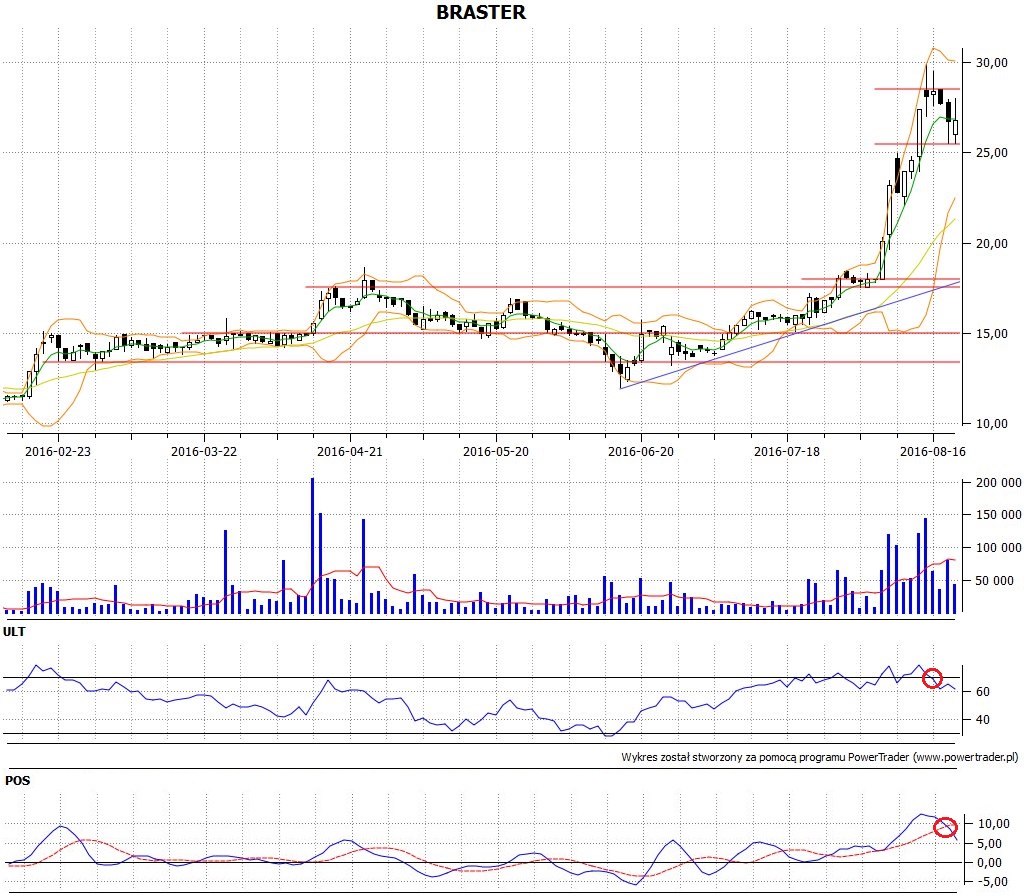Viewport: 1024px width, 896px height.
Task: Click the 25,00 price axis label
Action: 991,153
